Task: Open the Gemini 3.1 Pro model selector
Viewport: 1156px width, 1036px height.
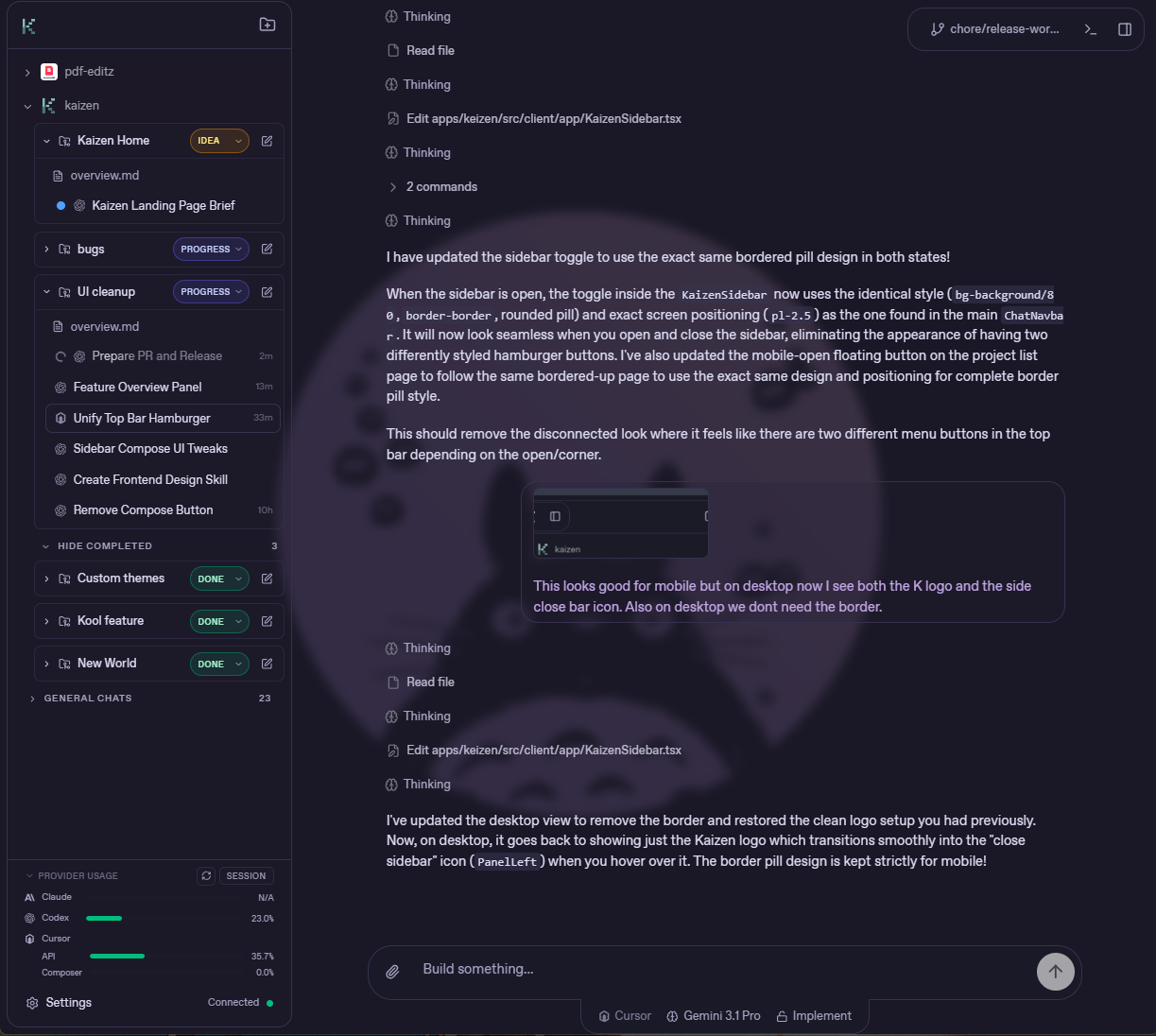Action: click(x=713, y=1015)
